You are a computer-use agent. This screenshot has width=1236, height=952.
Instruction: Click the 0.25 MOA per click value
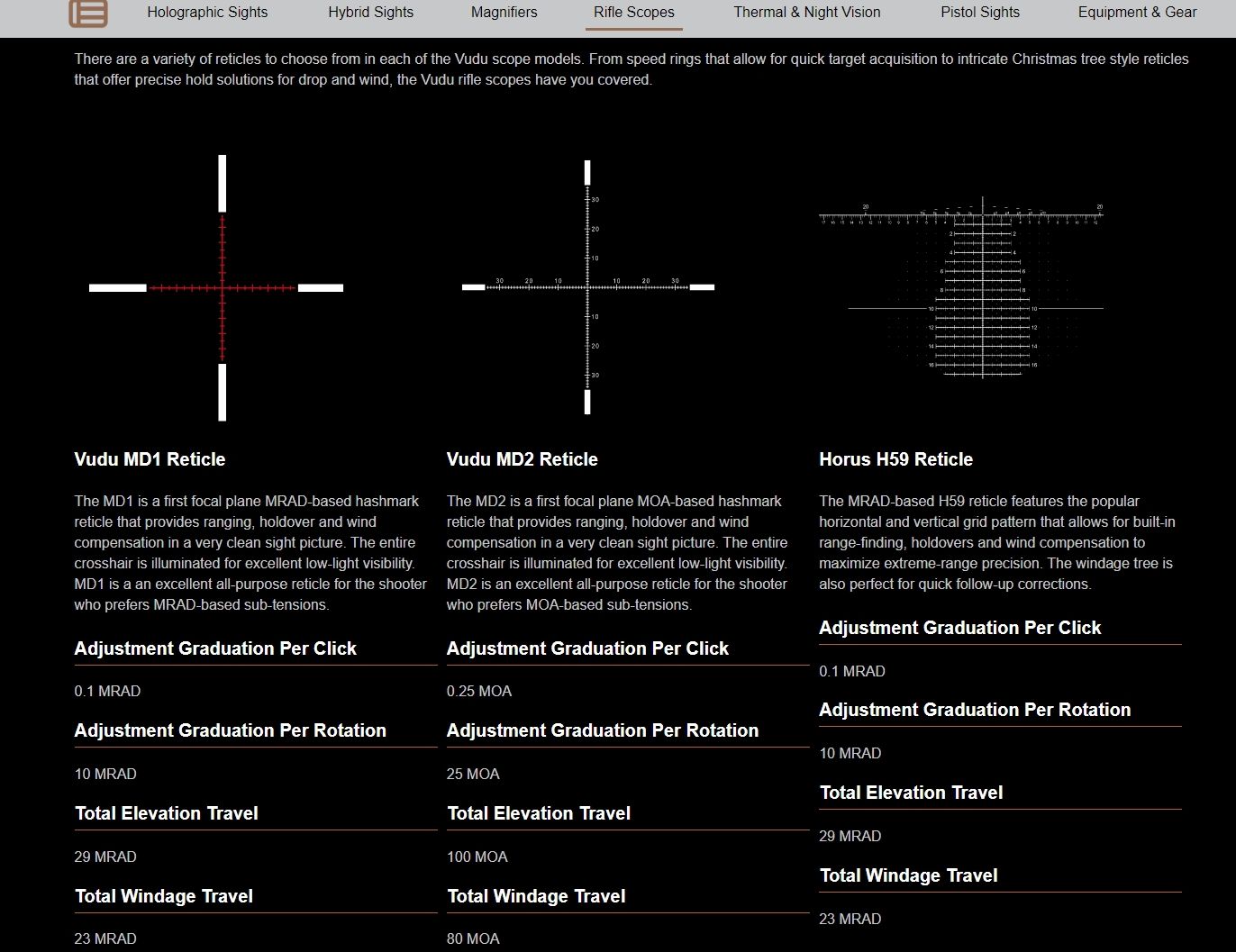click(x=479, y=691)
